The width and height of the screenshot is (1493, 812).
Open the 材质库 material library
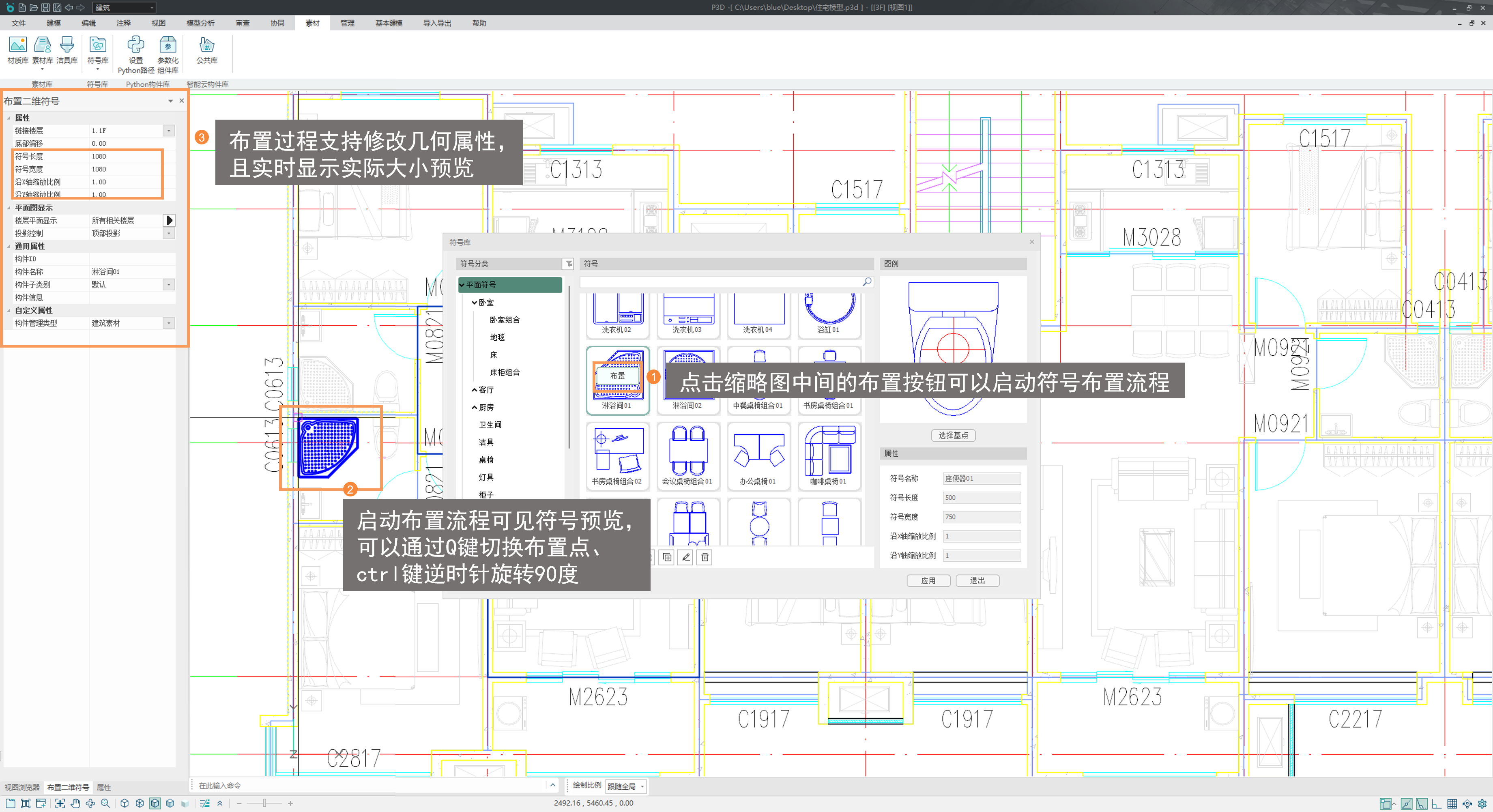tap(17, 49)
